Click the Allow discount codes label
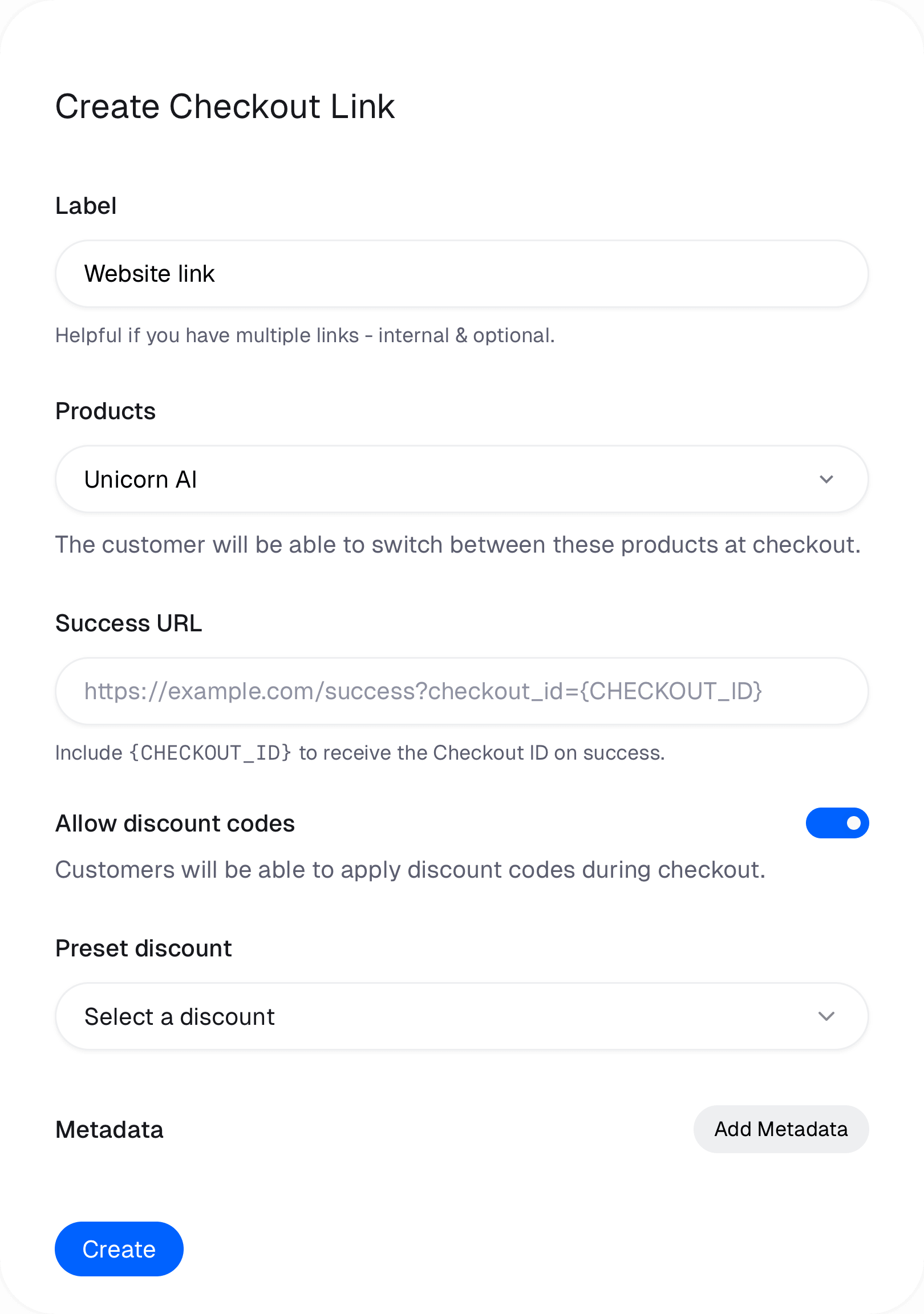 click(x=175, y=824)
